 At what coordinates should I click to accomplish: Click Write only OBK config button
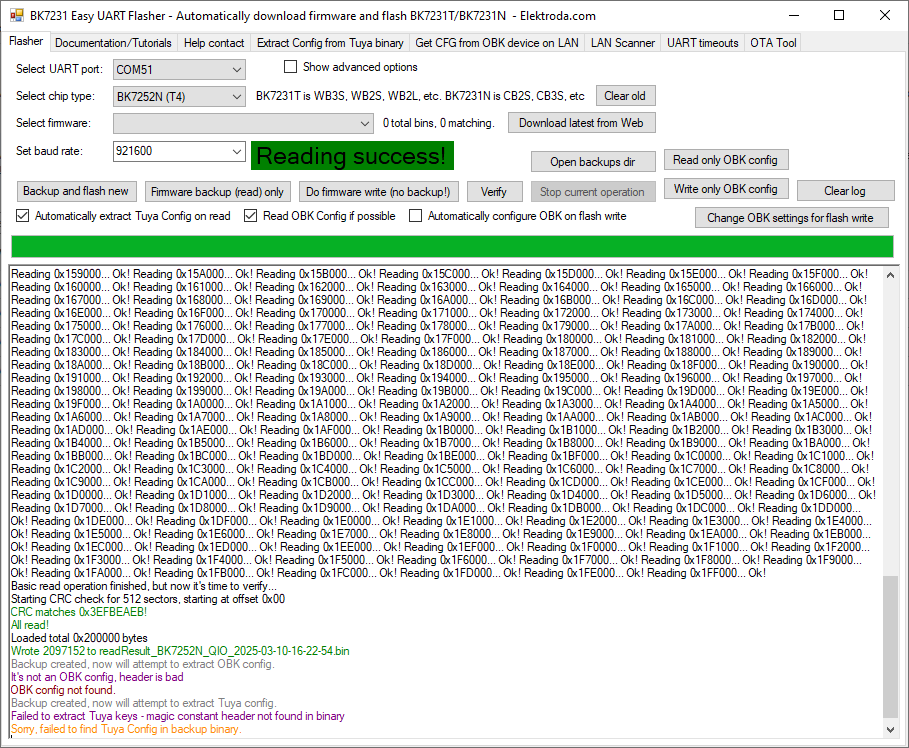pos(726,189)
